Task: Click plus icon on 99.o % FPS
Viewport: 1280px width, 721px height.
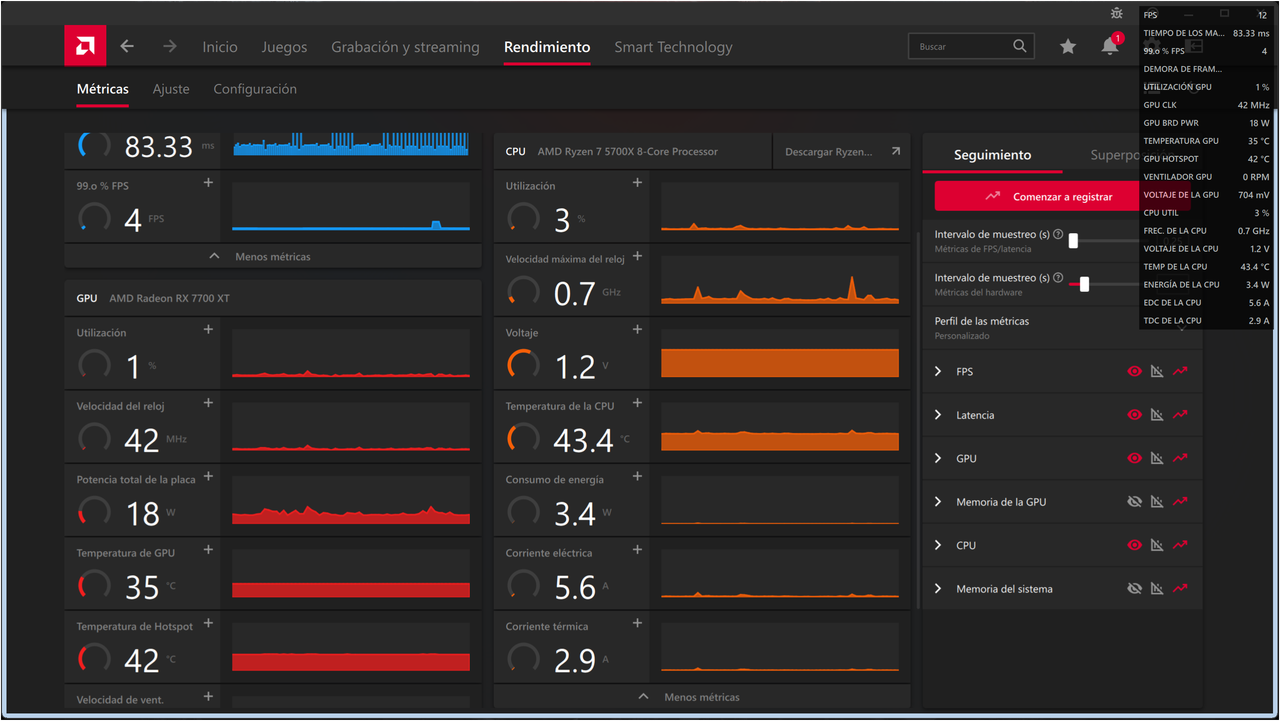Action: (208, 183)
